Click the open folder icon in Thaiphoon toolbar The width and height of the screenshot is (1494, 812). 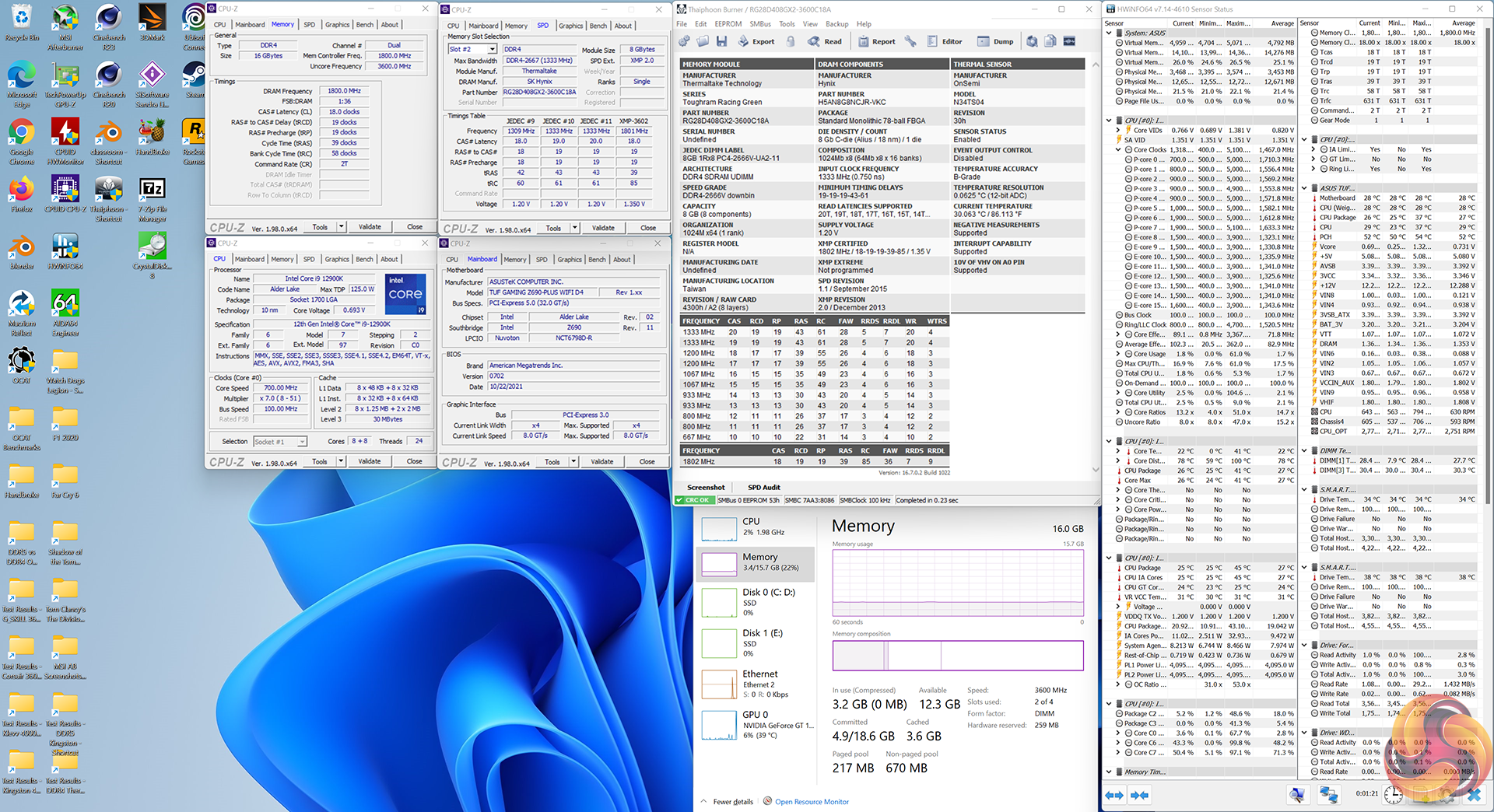[703, 41]
